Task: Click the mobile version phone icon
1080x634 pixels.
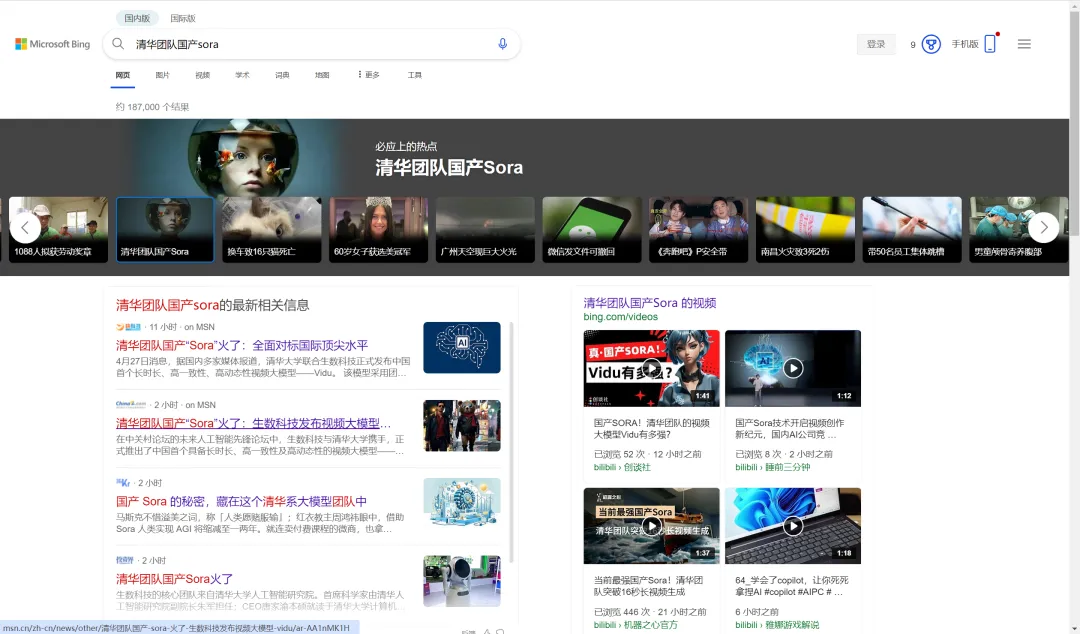Action: (x=990, y=44)
